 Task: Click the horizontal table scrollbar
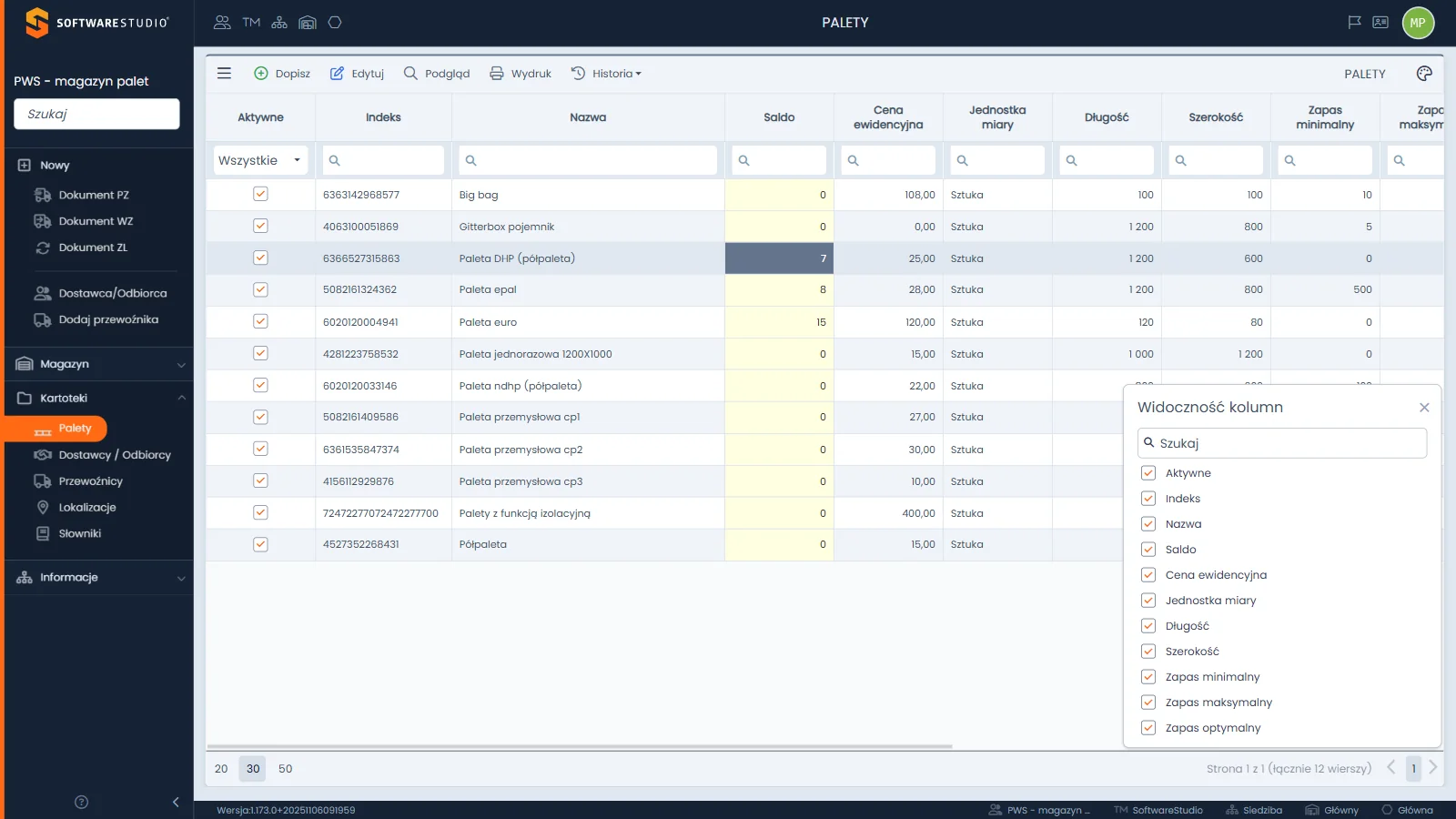[580, 746]
